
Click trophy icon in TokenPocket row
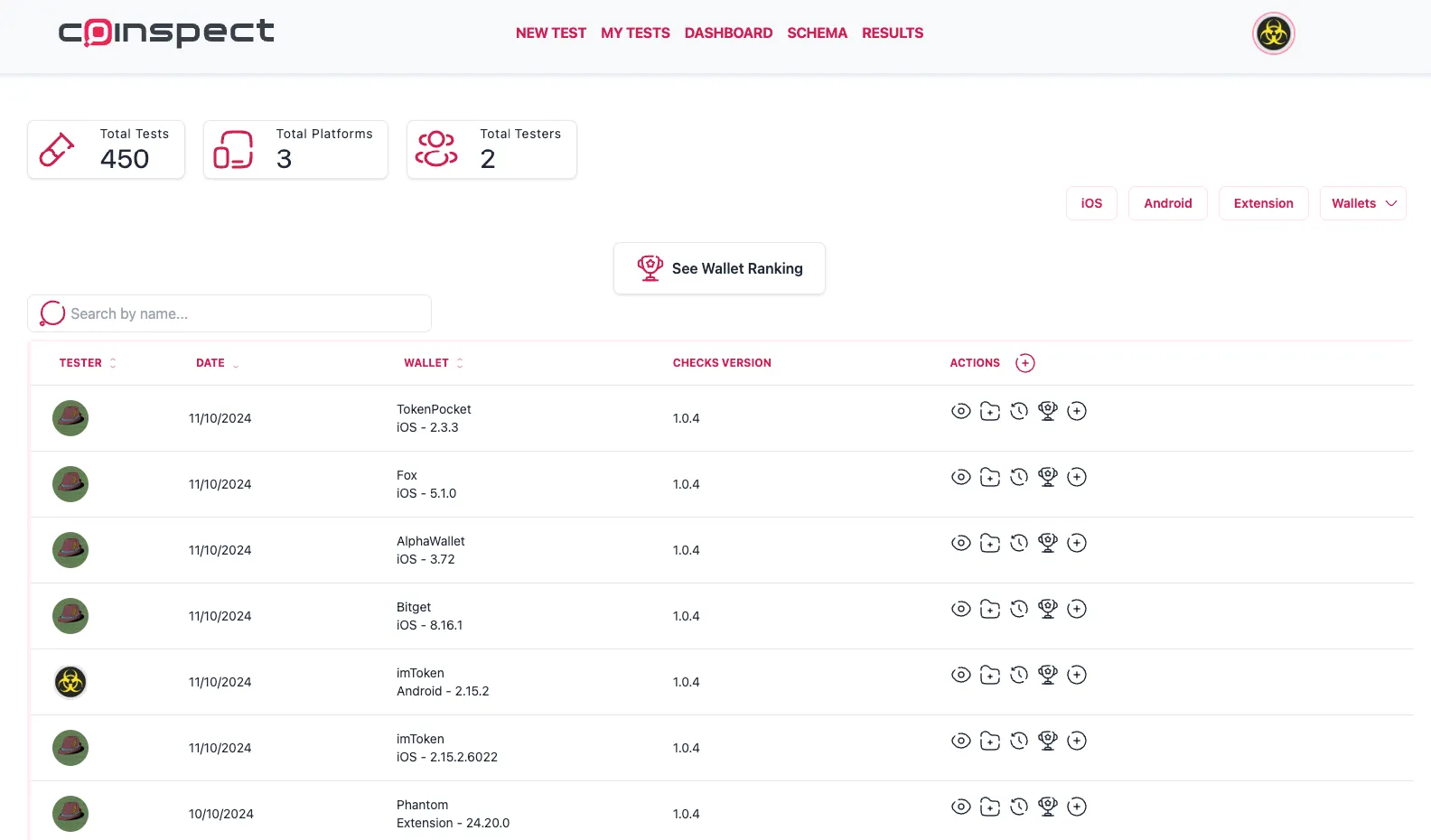click(x=1048, y=411)
